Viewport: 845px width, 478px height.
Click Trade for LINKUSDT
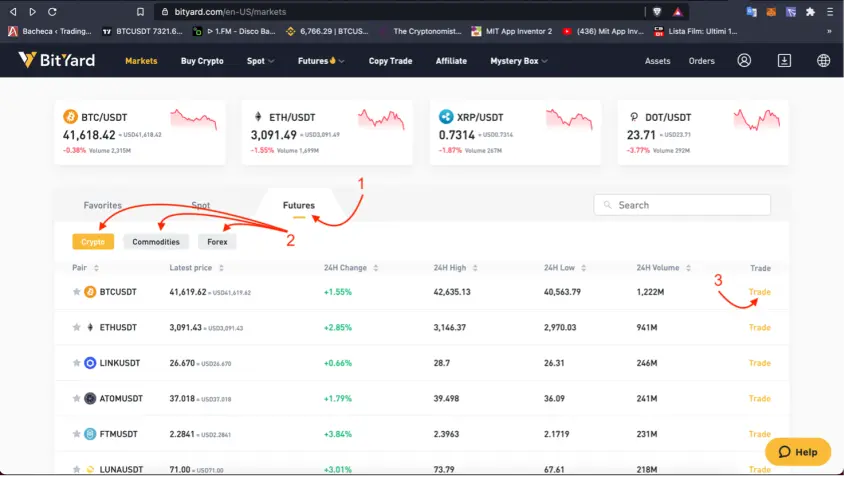[x=759, y=363]
